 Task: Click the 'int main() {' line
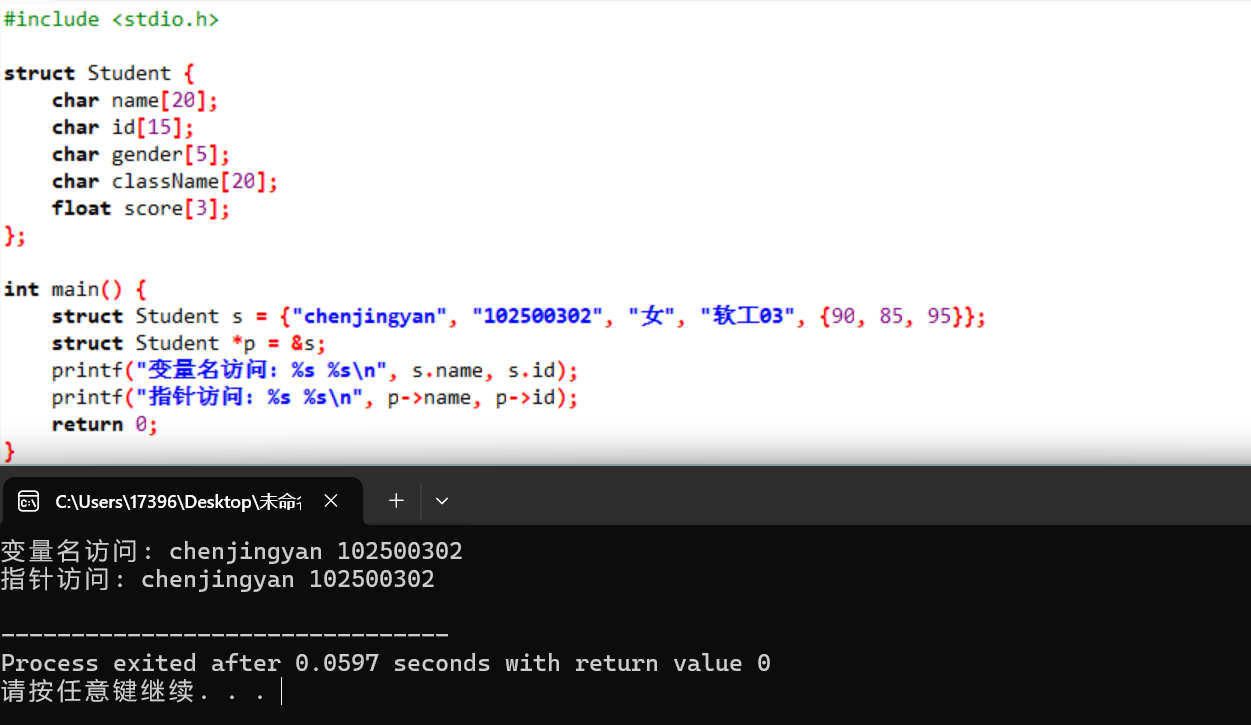pyautogui.click(x=75, y=289)
